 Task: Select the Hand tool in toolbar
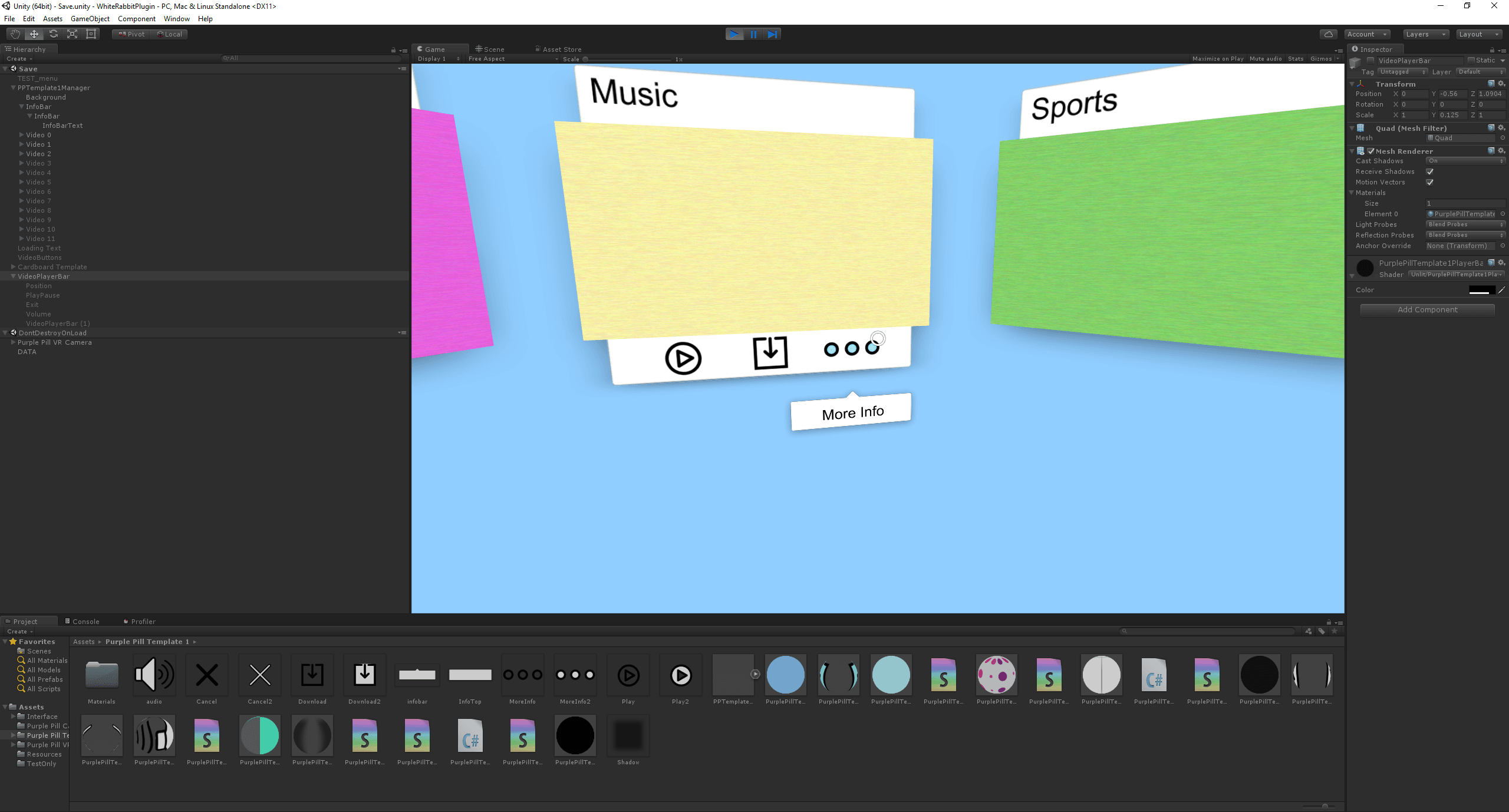(x=15, y=34)
